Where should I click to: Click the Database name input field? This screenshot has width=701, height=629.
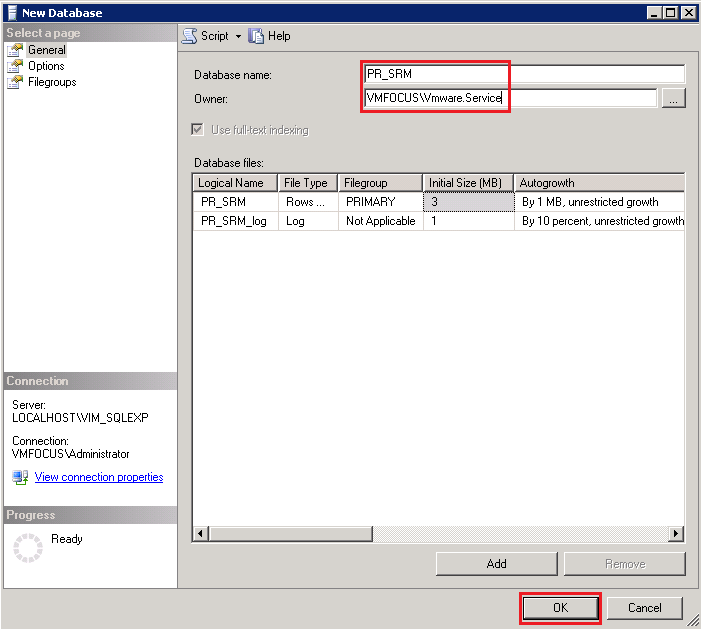coord(524,74)
